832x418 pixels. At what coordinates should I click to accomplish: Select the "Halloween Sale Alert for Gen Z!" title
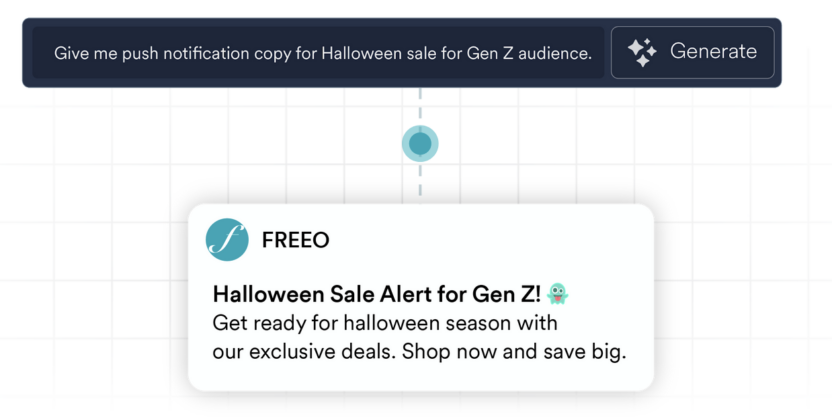pos(376,294)
